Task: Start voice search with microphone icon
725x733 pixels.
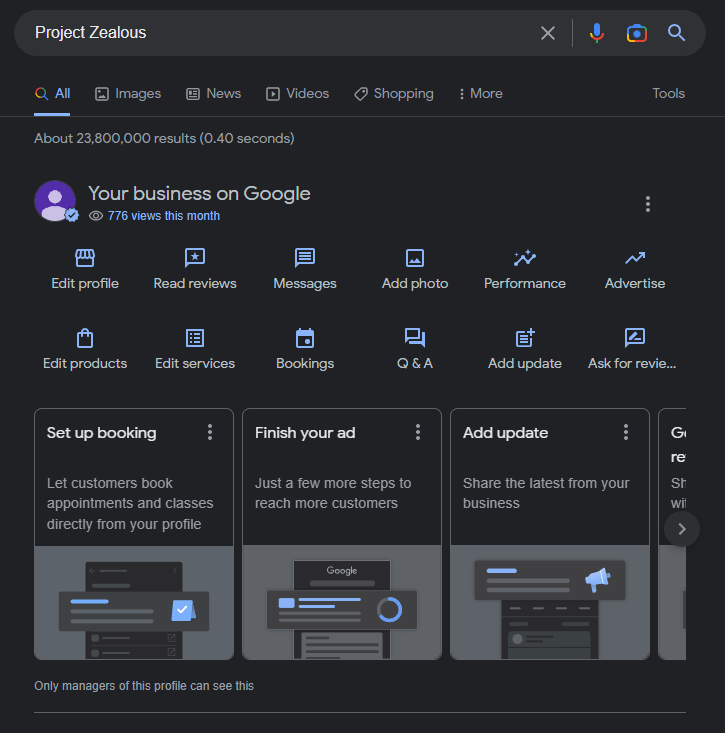Action: tap(597, 33)
